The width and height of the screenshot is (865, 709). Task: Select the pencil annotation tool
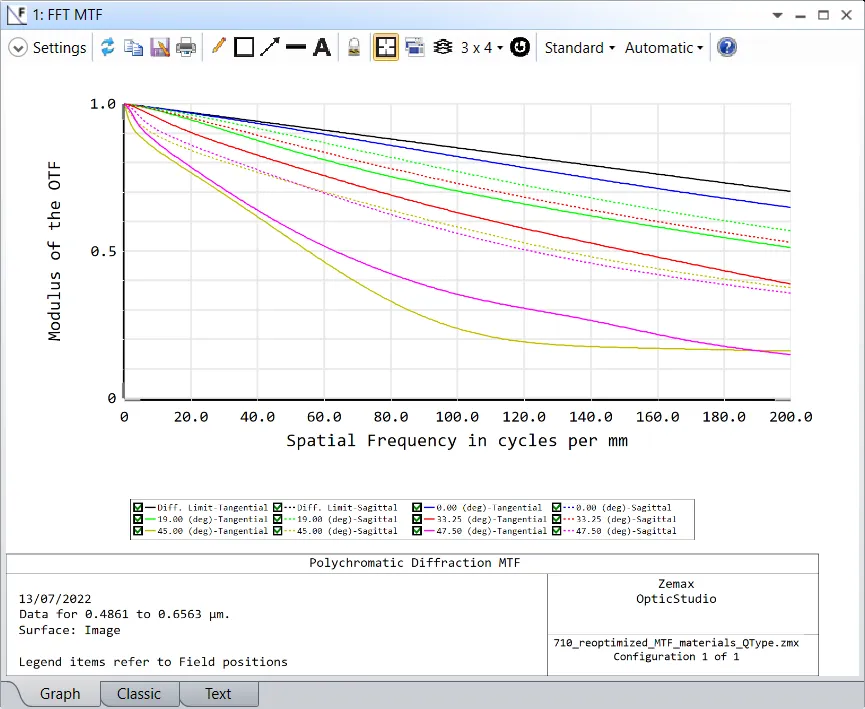(x=219, y=47)
